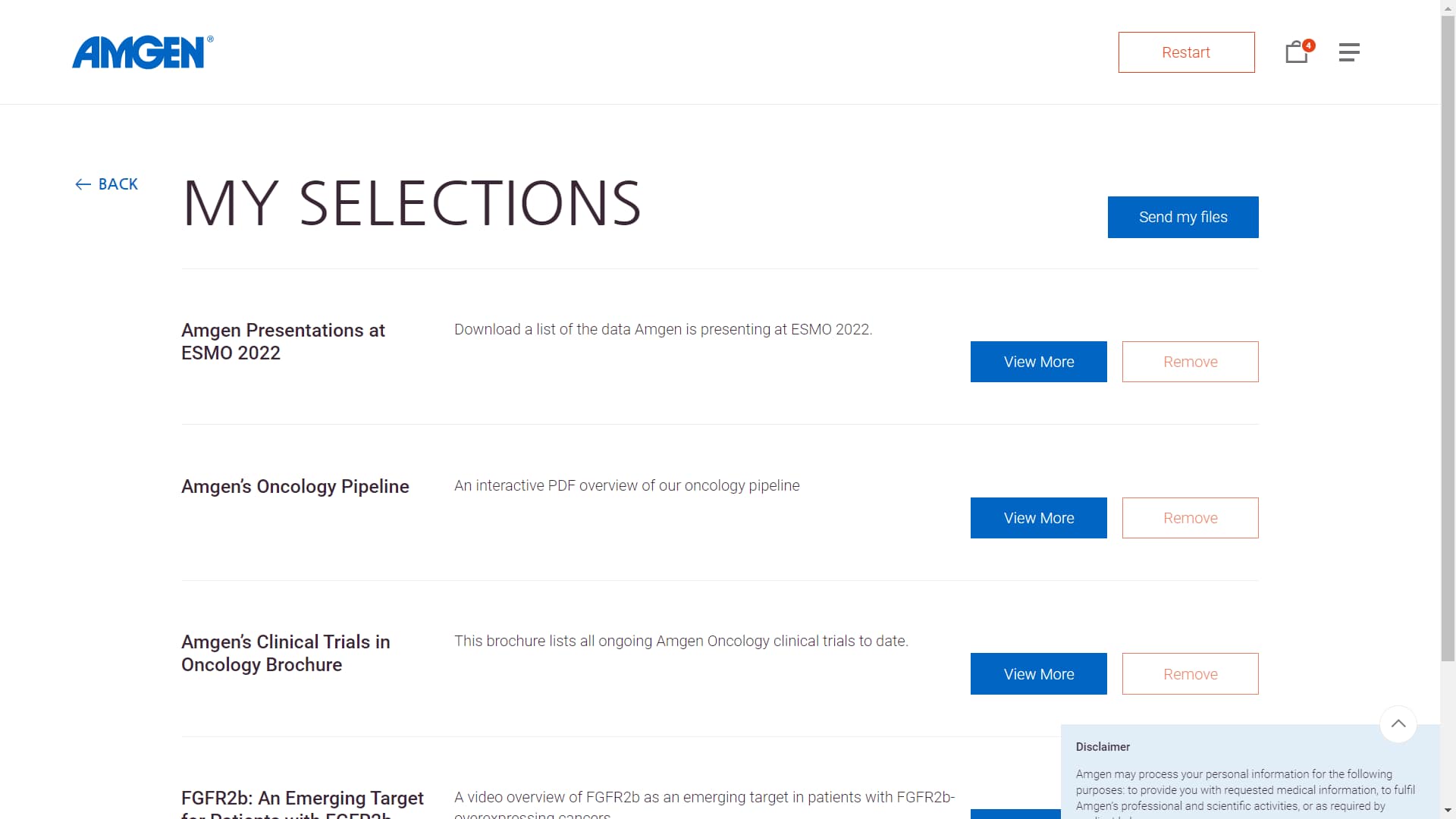View more on Amgen's Oncology Pipeline
This screenshot has width=1456, height=819.
click(1038, 518)
